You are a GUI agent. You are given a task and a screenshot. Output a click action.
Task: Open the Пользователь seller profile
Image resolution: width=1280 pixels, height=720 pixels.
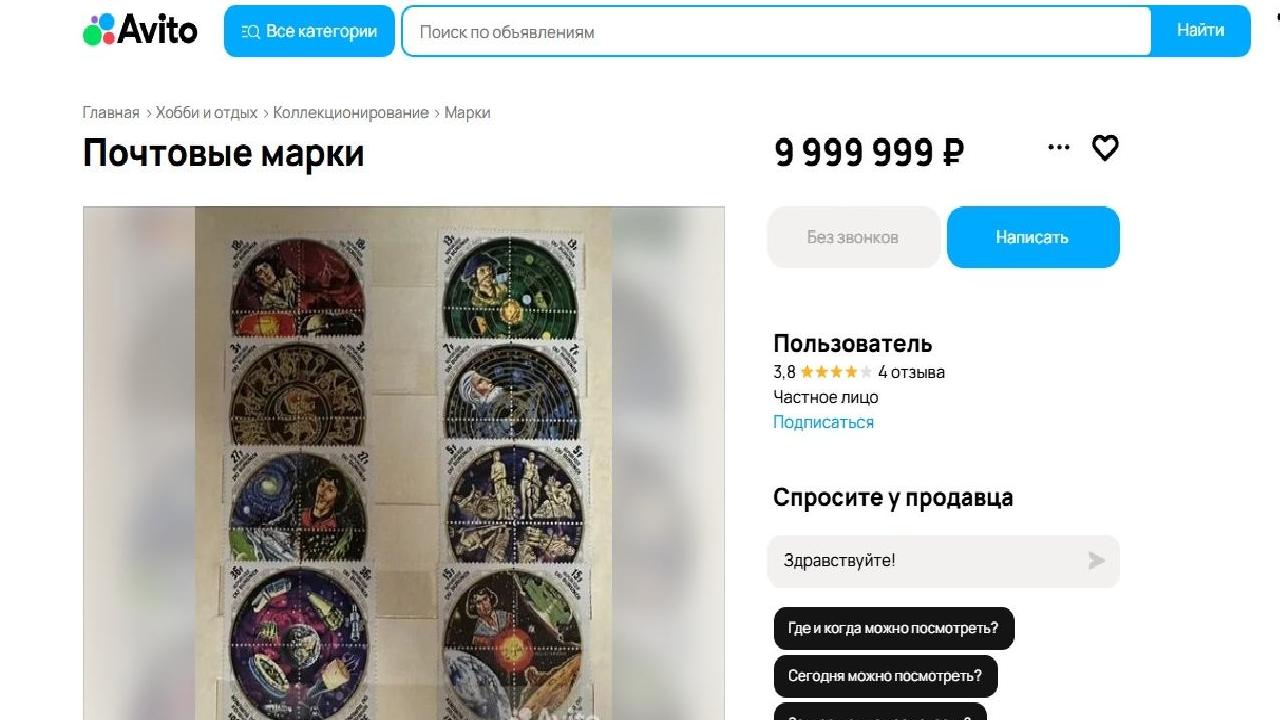click(x=853, y=344)
